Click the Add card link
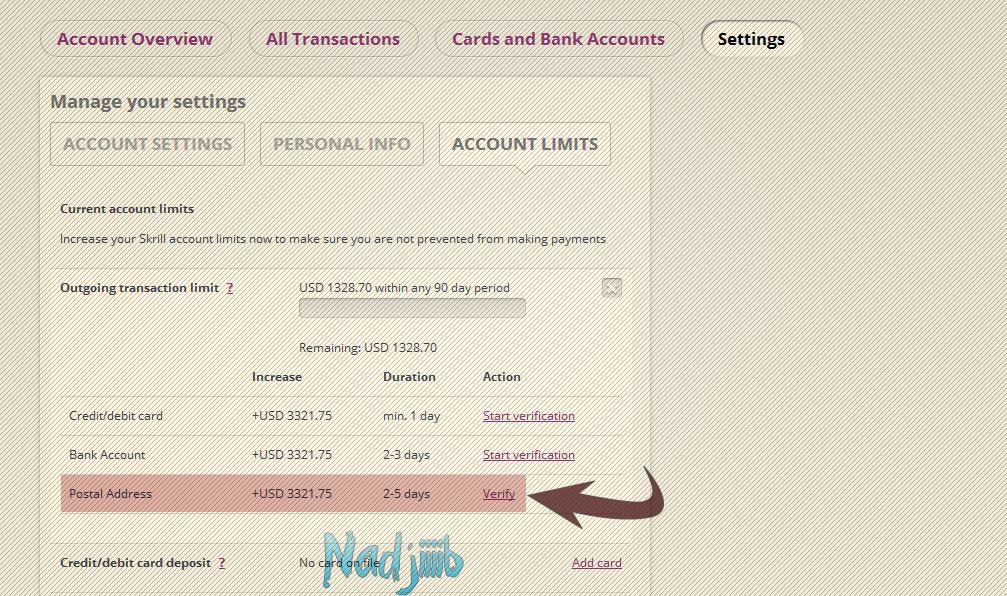The image size is (1007, 596). click(x=596, y=563)
